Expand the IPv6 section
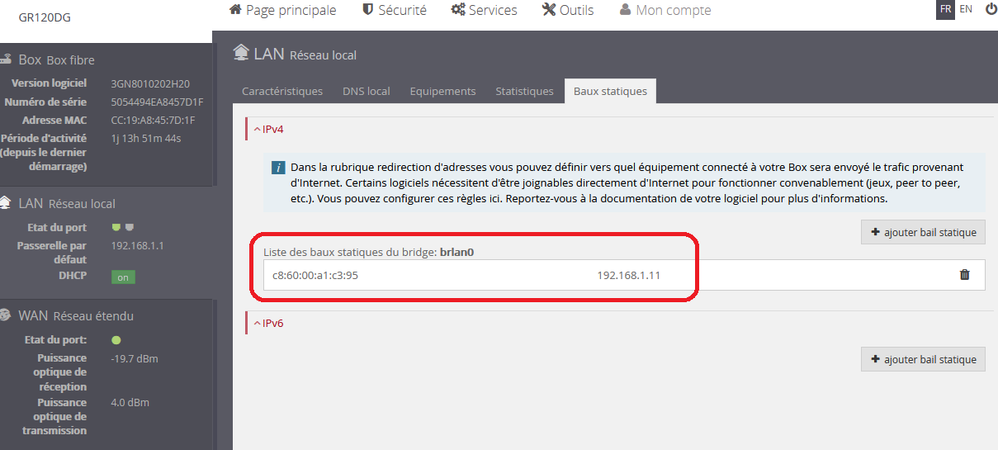998x450 pixels. 272,324
